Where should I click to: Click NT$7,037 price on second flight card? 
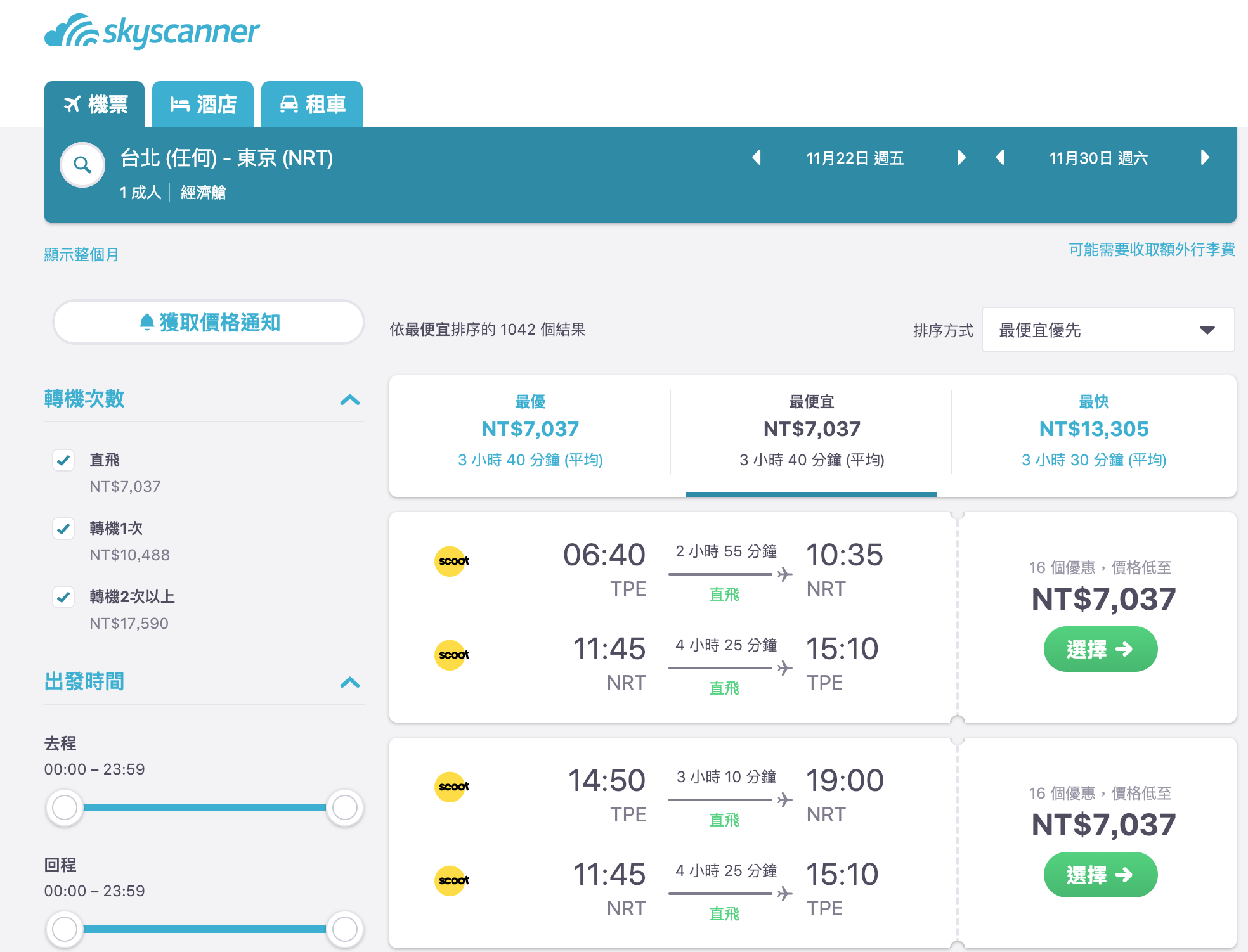click(x=1103, y=825)
